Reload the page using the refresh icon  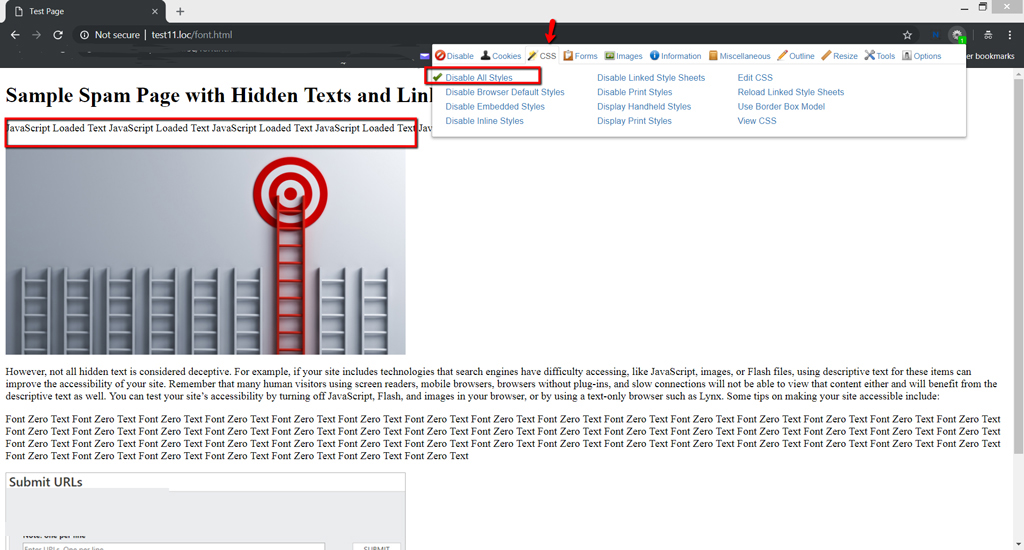(58, 35)
